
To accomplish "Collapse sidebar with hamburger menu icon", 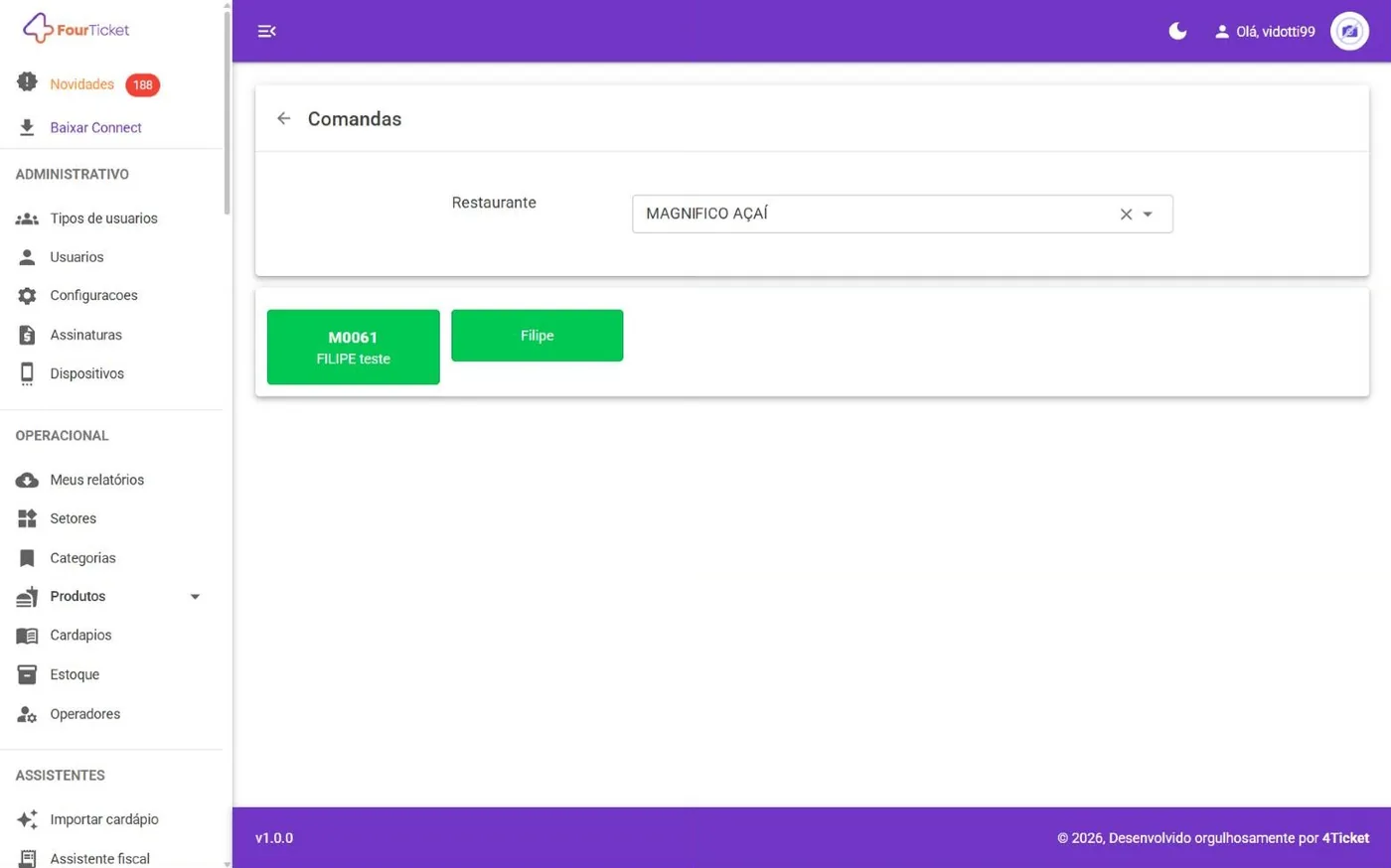I will pos(266,31).
